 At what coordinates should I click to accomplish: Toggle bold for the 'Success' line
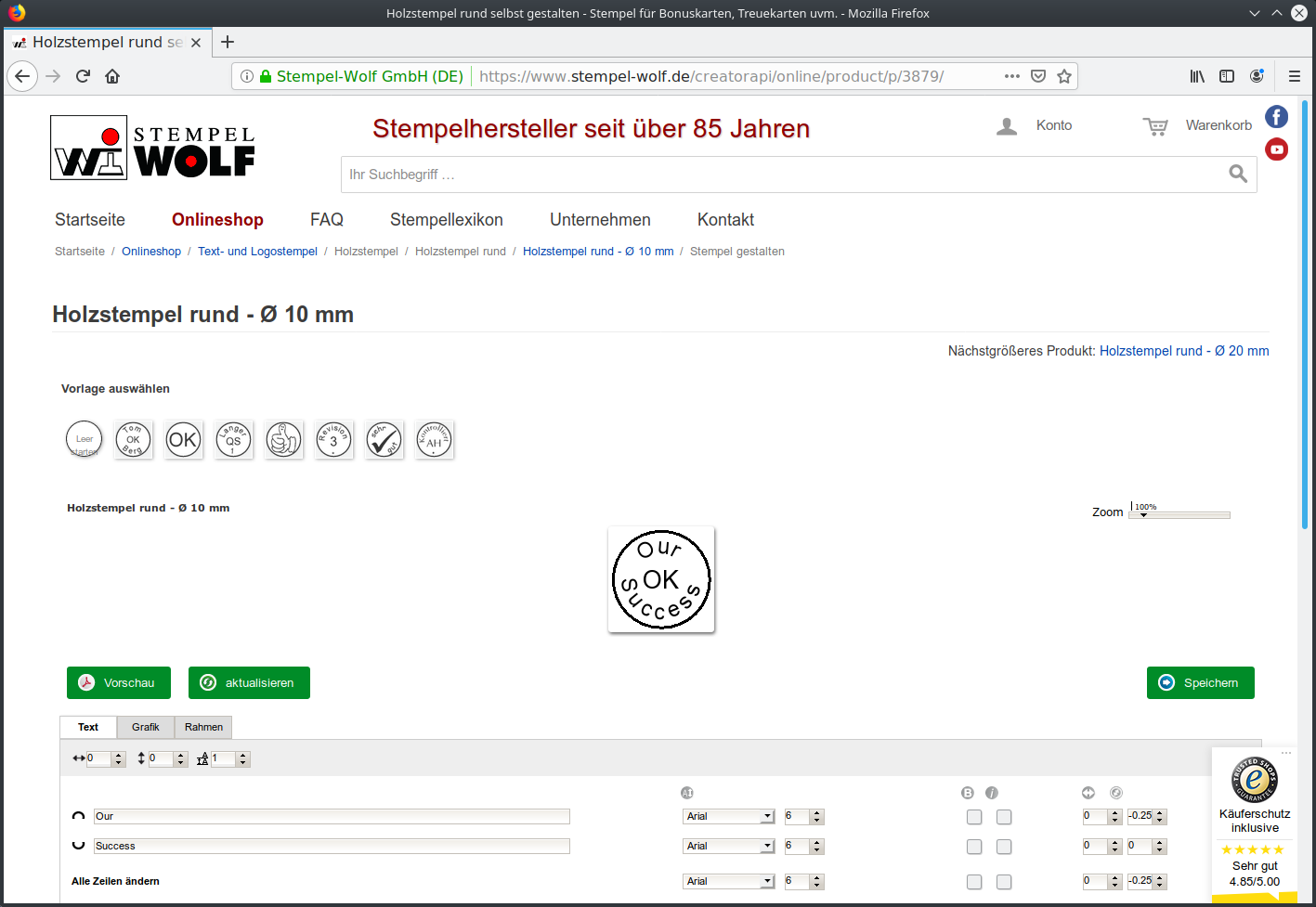pyautogui.click(x=974, y=847)
